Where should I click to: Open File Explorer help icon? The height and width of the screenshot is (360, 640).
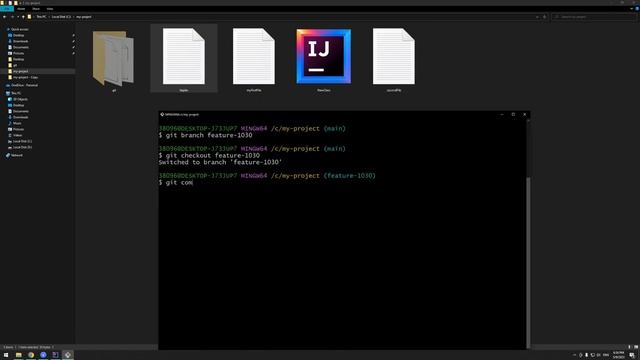[637, 9]
